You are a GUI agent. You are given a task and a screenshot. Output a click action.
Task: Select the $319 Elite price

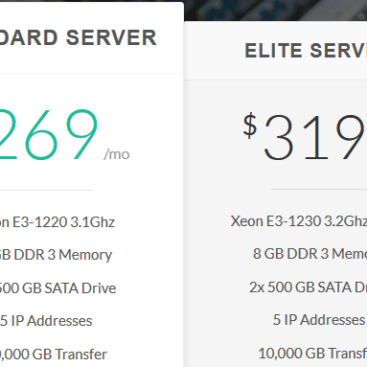pos(305,137)
